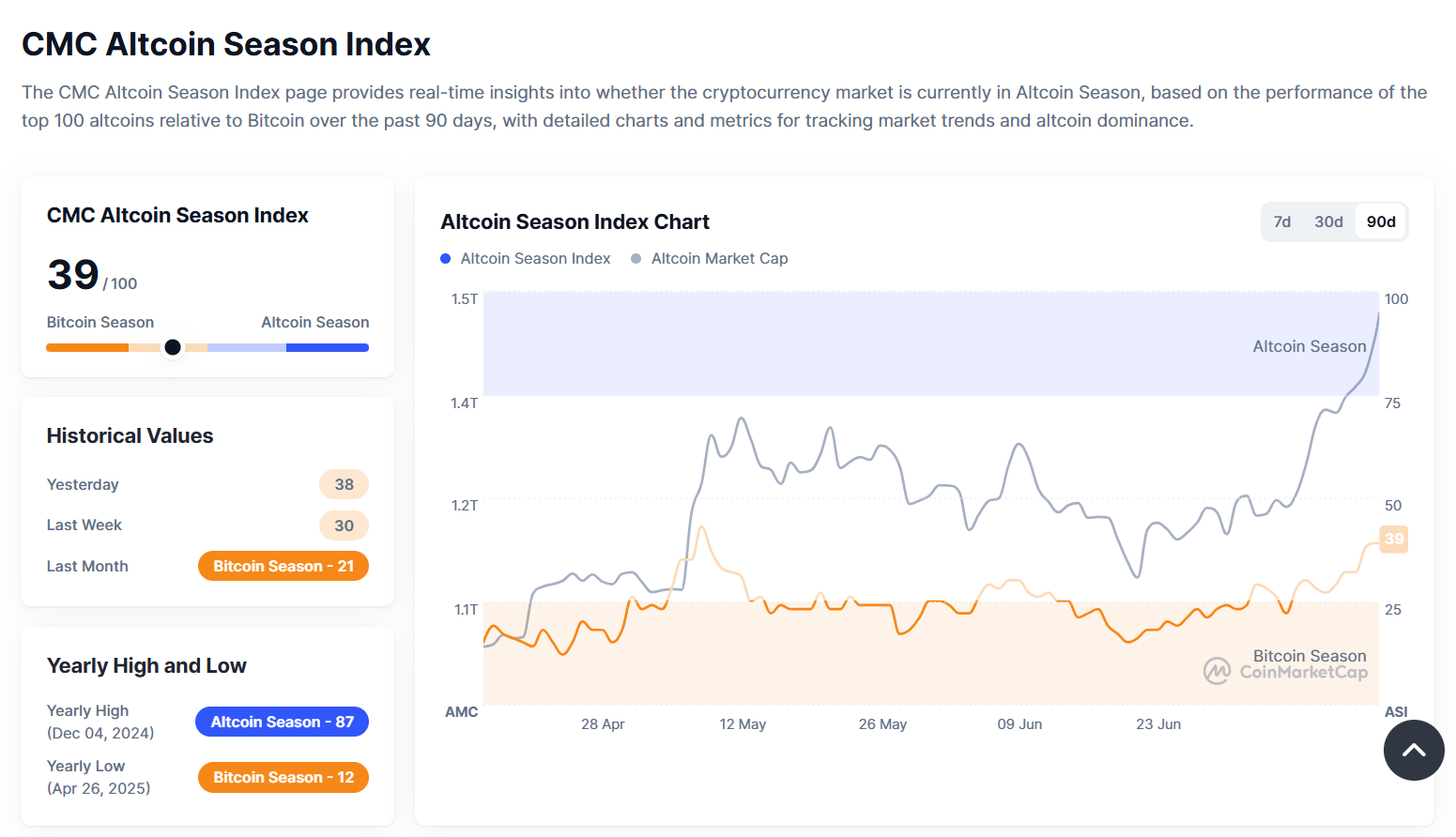Click the Last Week value 30 badge

coord(344,525)
